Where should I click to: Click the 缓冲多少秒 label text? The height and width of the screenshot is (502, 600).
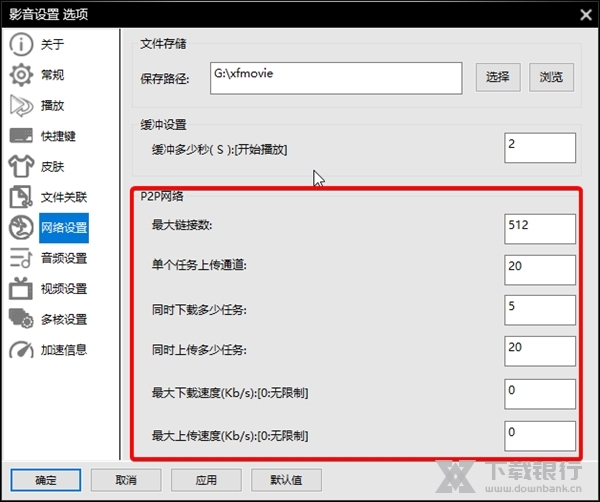click(x=219, y=149)
